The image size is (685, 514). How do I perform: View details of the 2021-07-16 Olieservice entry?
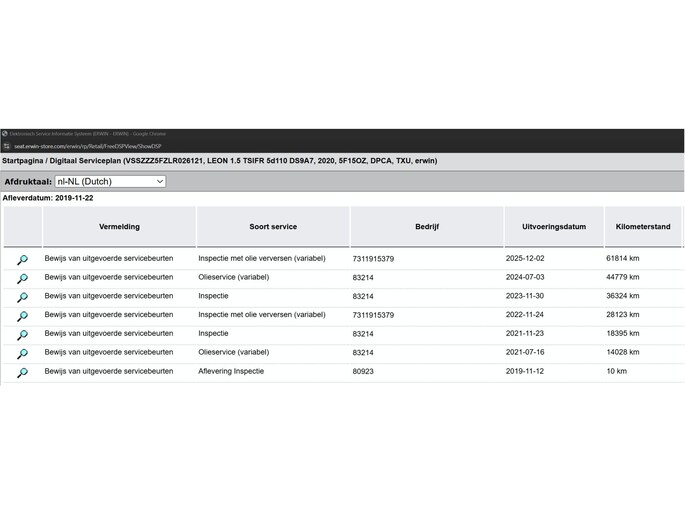(22, 354)
